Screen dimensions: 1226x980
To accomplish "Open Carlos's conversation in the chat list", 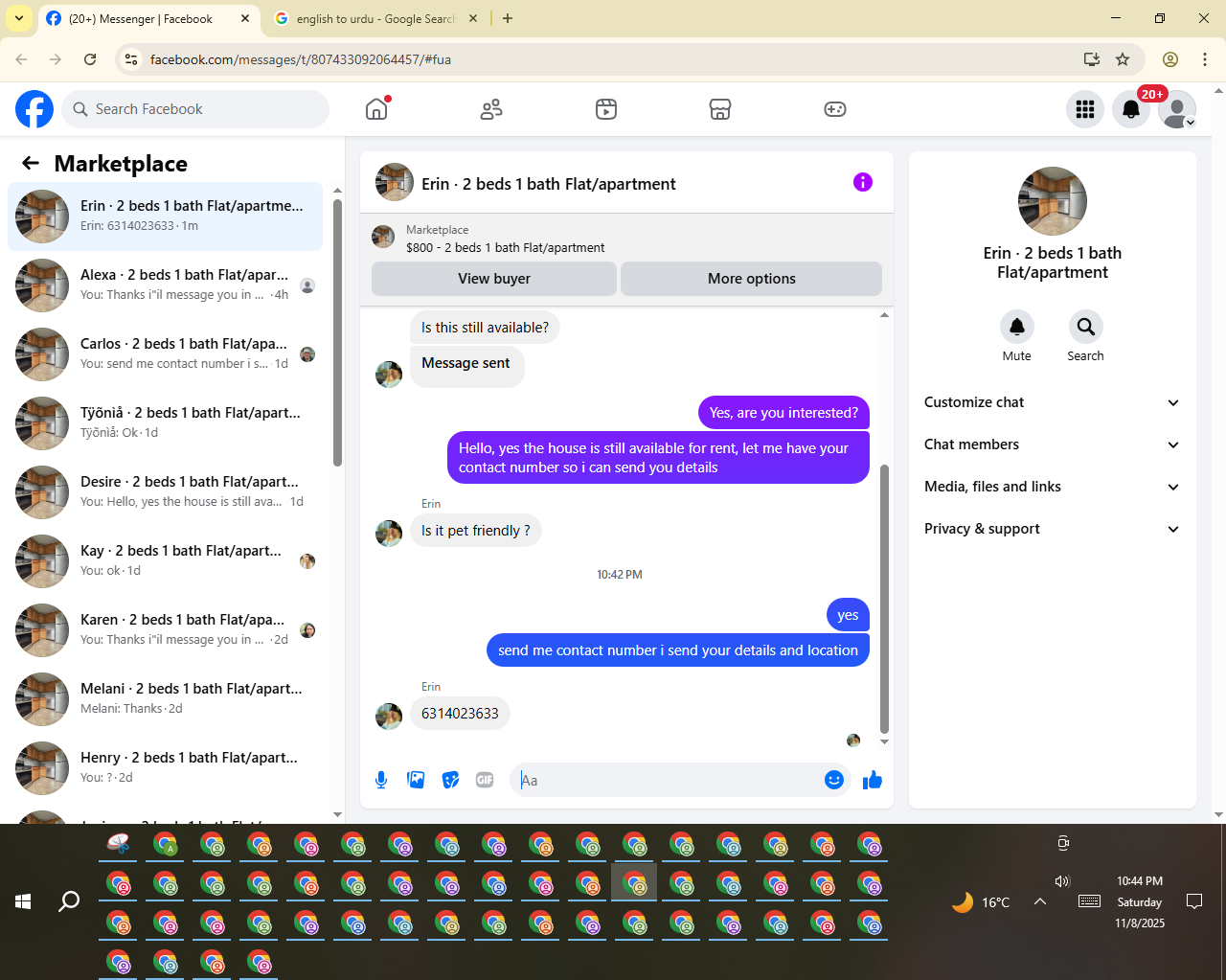I will tap(165, 354).
